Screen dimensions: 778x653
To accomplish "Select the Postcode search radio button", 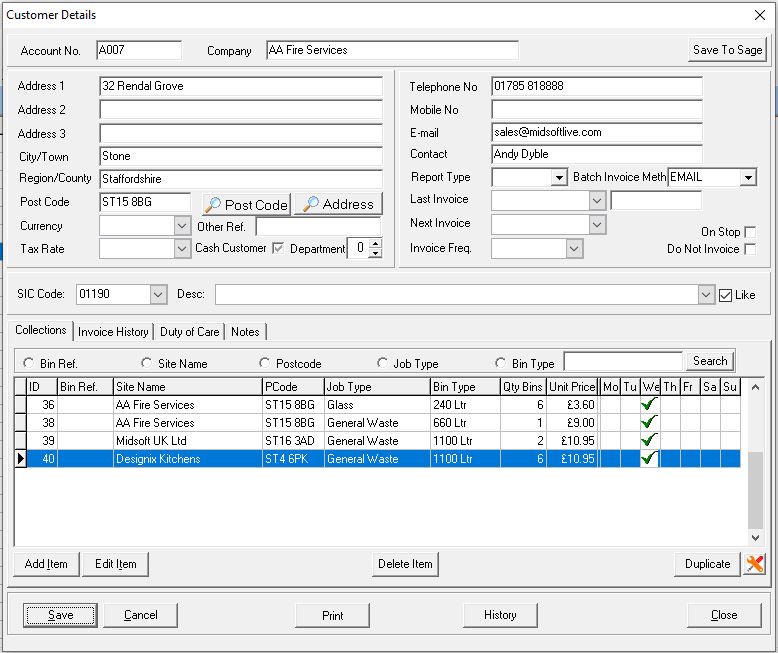I will 264,363.
